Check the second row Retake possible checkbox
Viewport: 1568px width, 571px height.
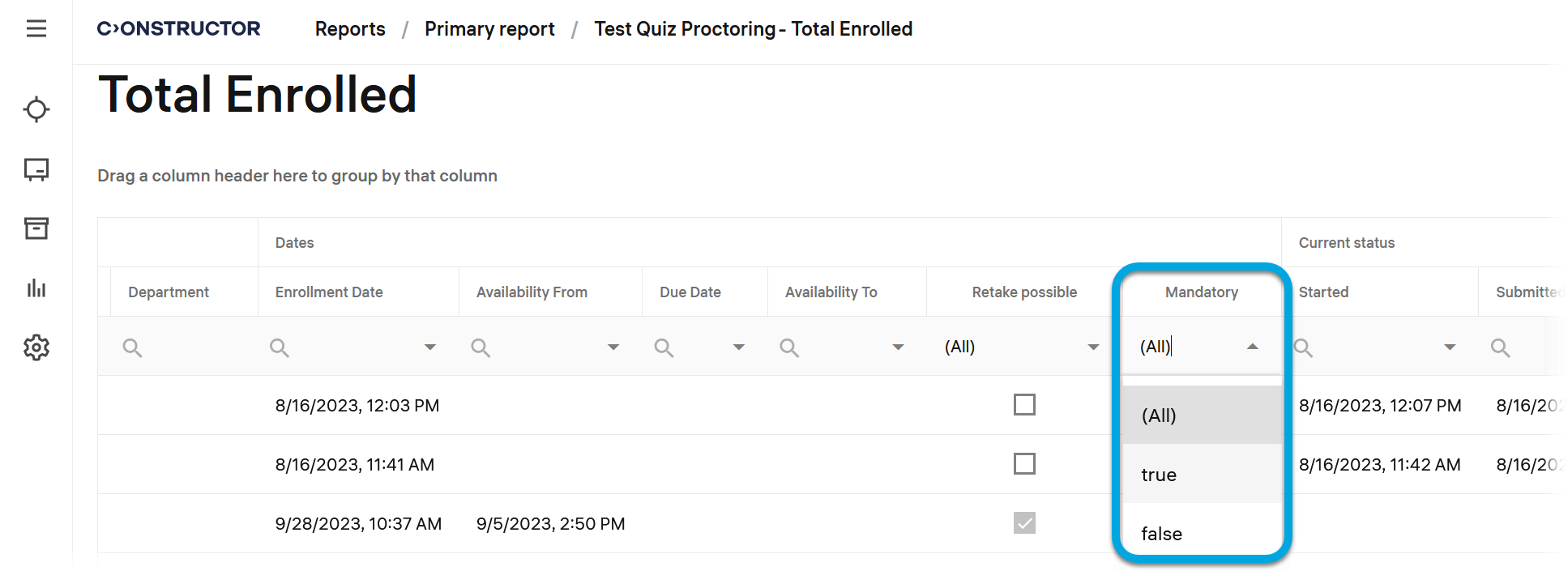click(x=1024, y=463)
